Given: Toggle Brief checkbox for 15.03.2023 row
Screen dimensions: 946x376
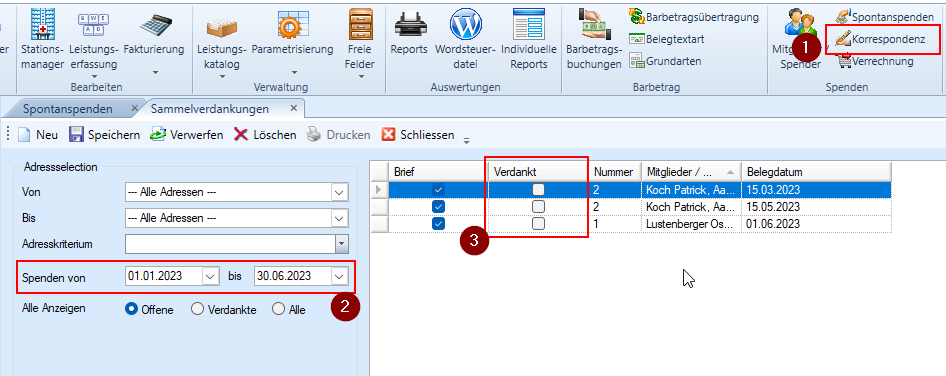Looking at the screenshot, I should point(439,190).
